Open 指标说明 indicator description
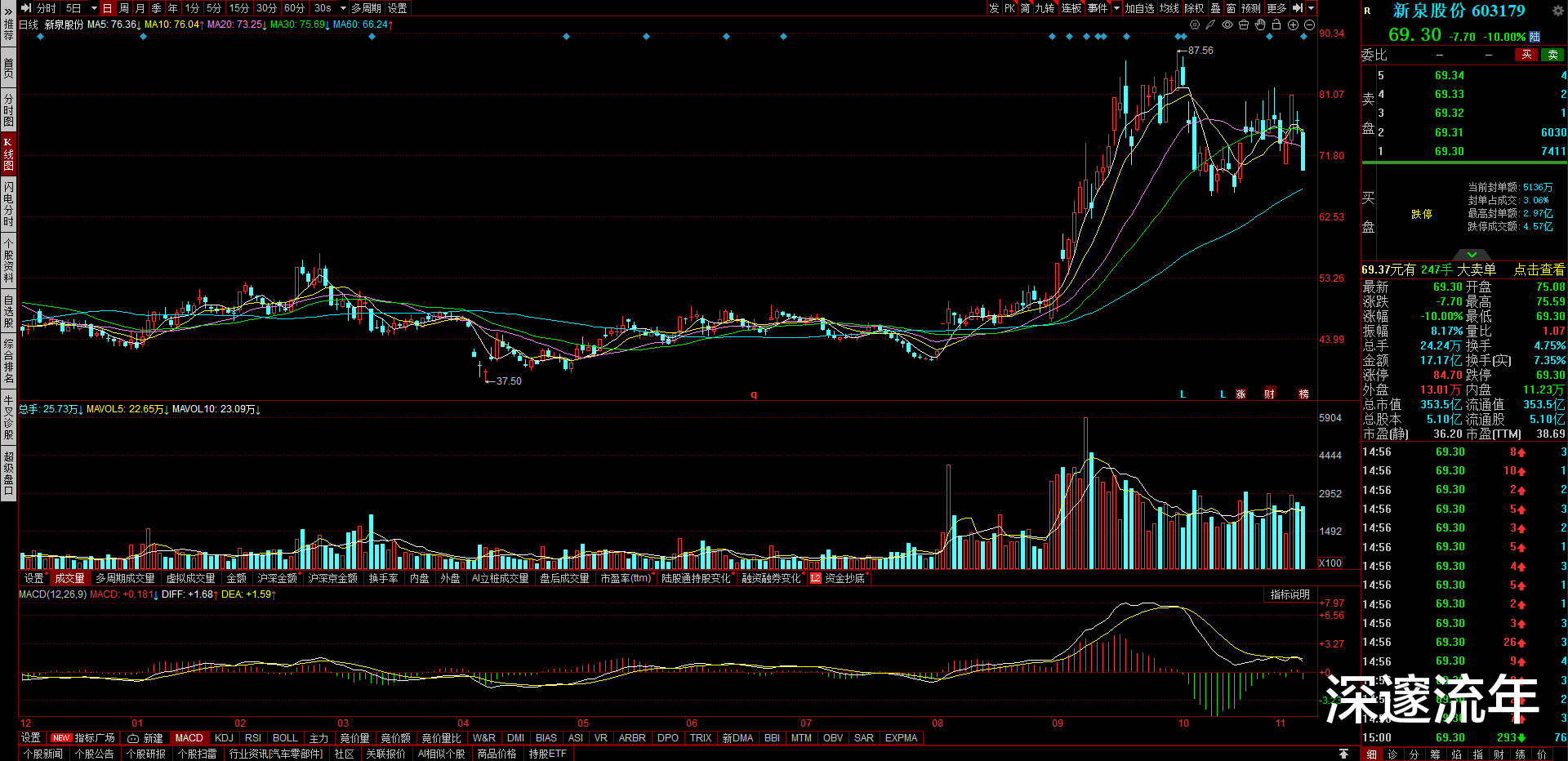The image size is (1568, 761). tap(1290, 594)
